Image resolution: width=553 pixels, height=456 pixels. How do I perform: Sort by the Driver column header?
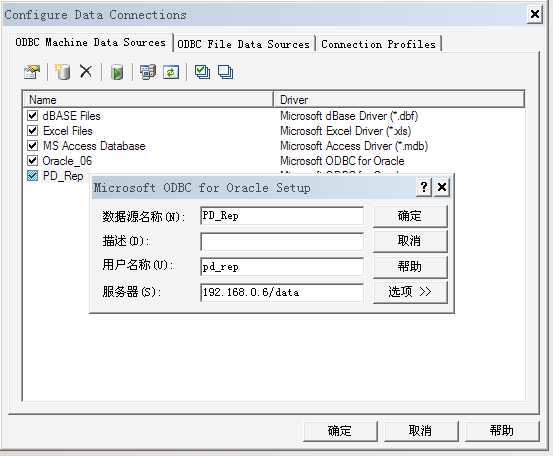tap(399, 99)
